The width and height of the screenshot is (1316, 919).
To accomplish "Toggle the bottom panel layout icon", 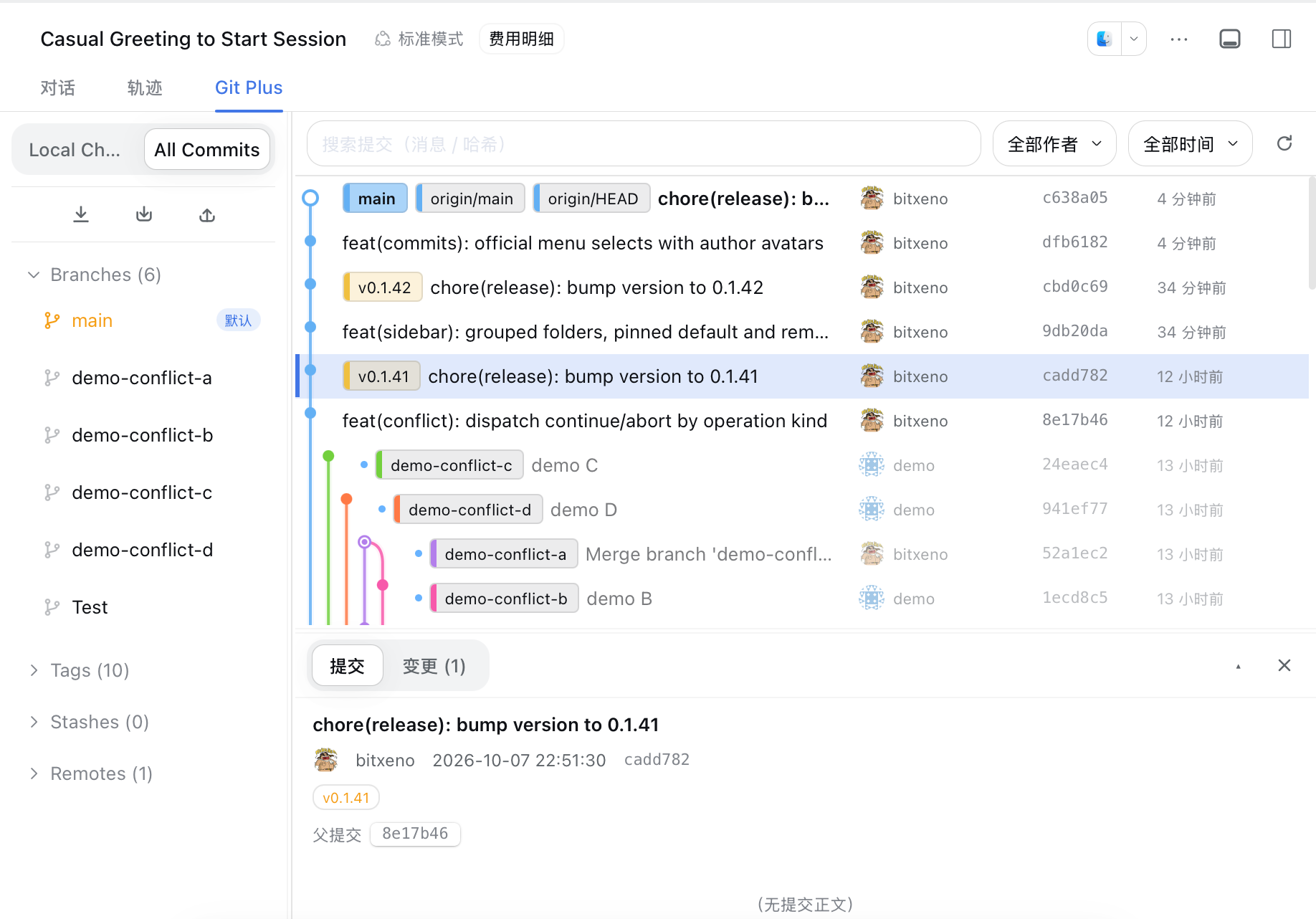I will coord(1230,39).
